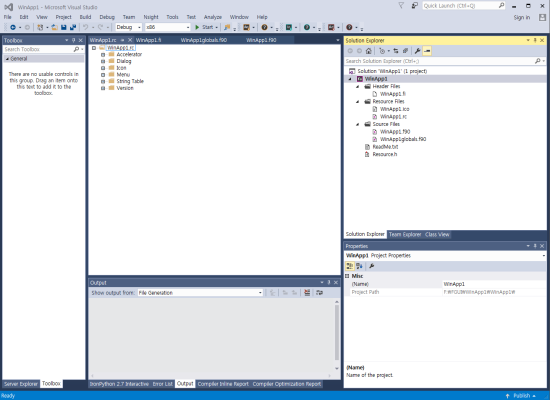Image resolution: width=550 pixels, height=400 pixels.
Task: Expand the Dialog resource folder
Action: [x=103, y=61]
